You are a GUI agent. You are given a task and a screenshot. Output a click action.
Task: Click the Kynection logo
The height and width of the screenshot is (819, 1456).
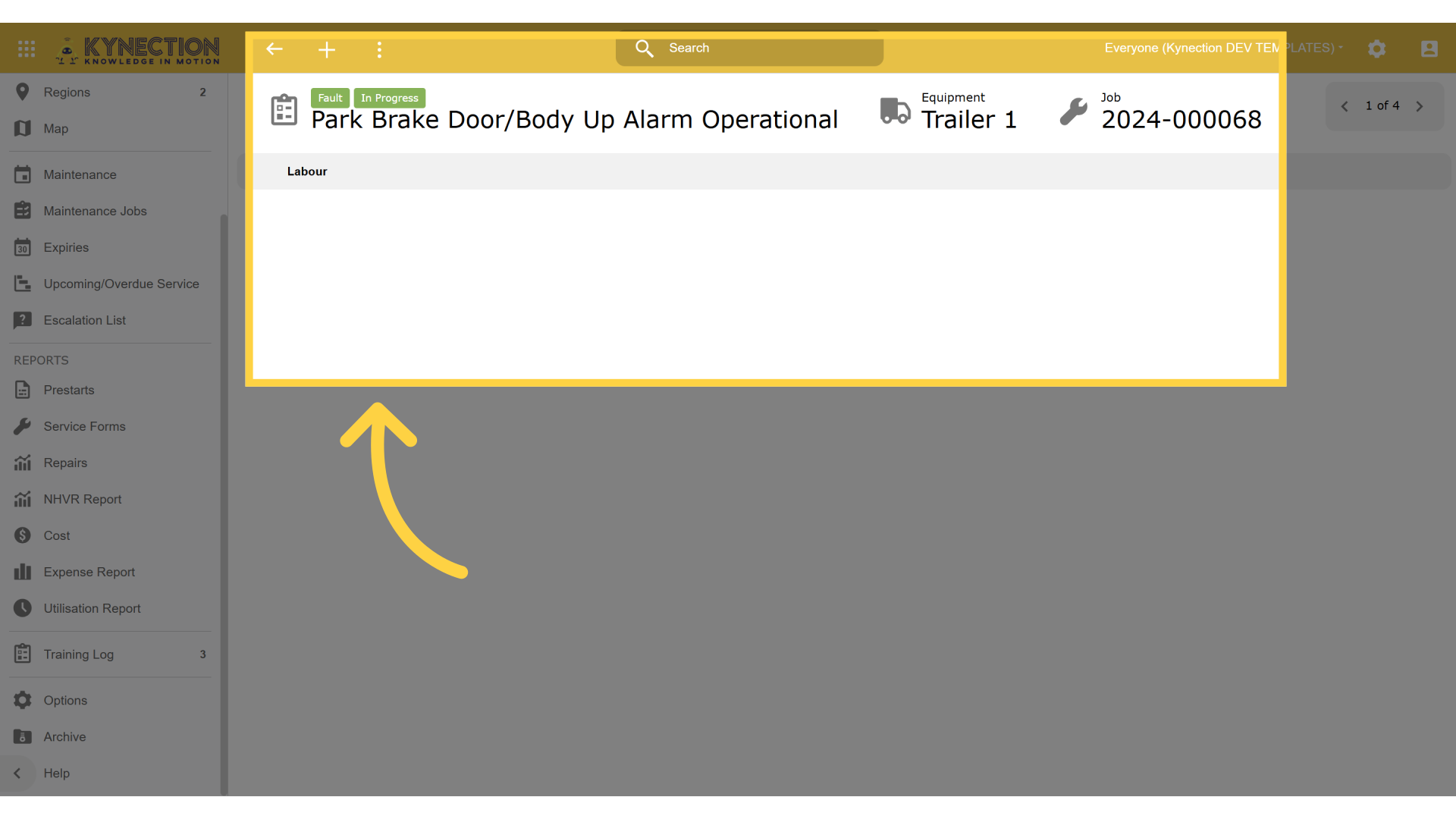(137, 50)
